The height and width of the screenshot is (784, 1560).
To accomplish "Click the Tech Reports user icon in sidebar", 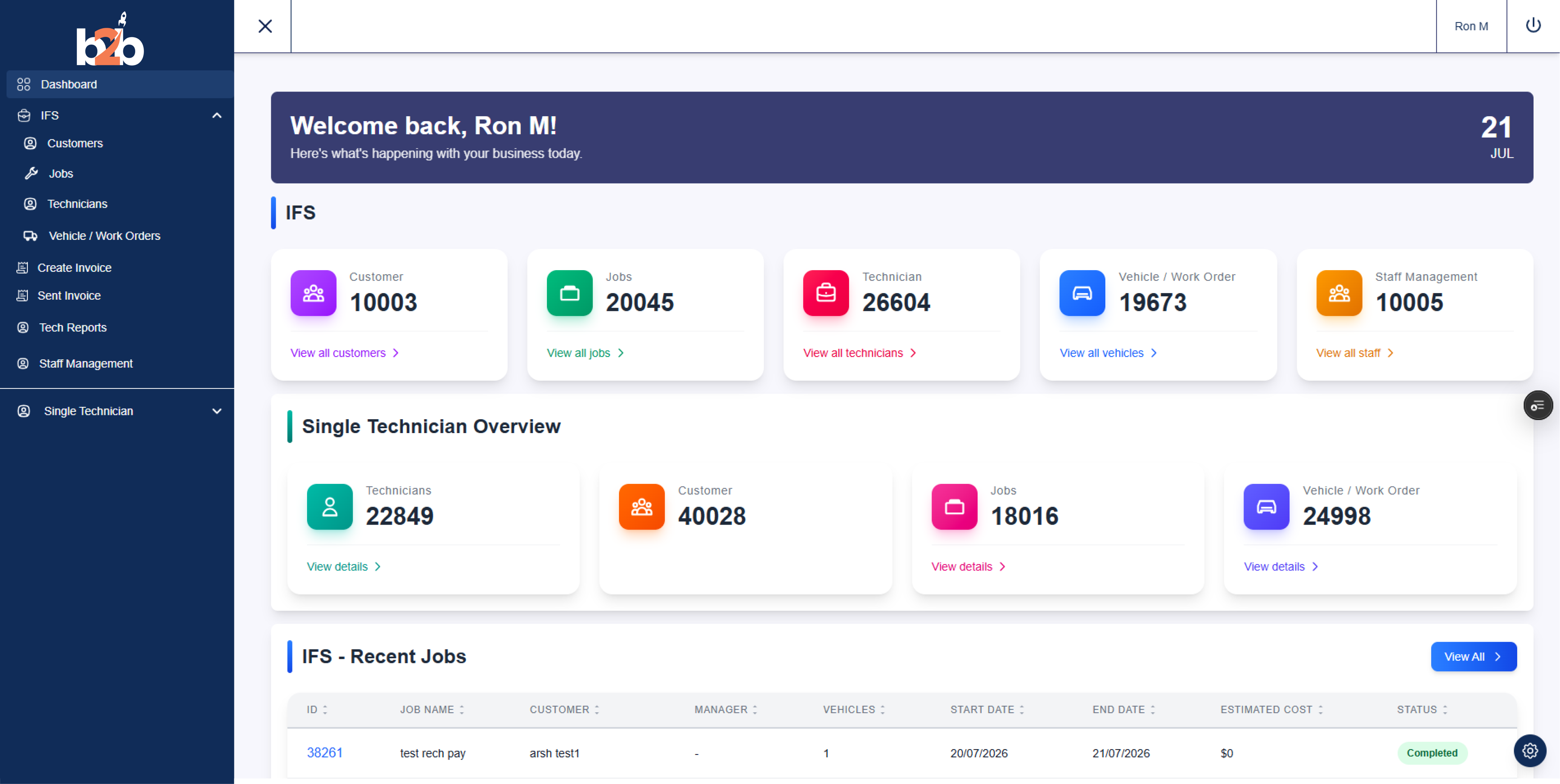I will coord(23,327).
